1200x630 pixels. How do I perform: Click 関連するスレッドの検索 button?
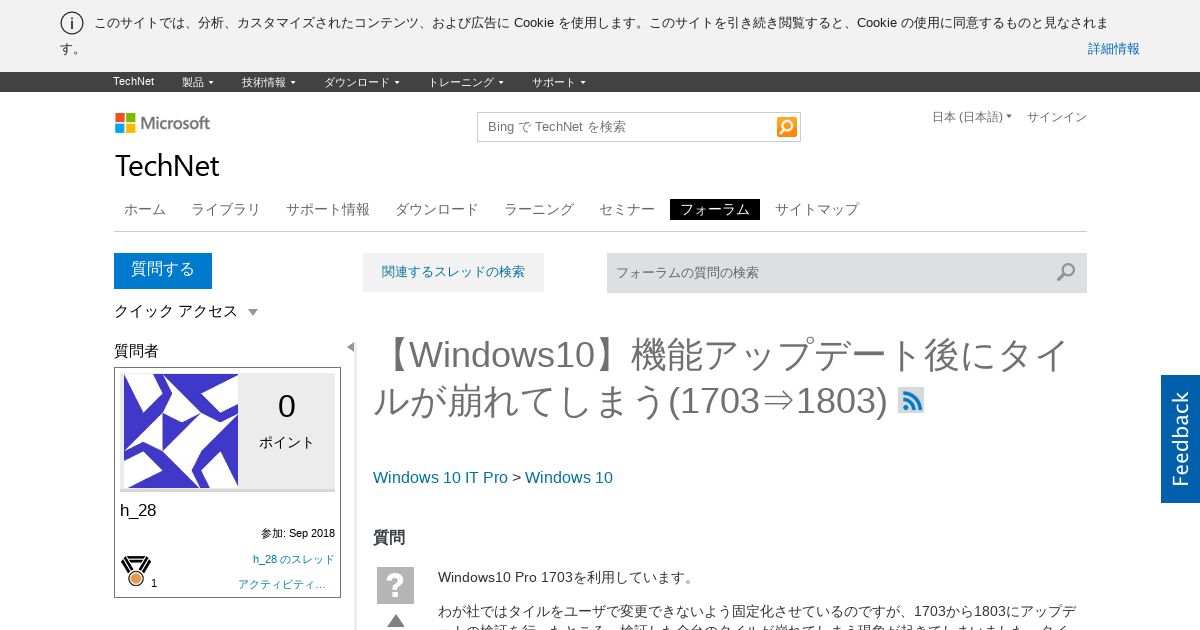coord(453,272)
